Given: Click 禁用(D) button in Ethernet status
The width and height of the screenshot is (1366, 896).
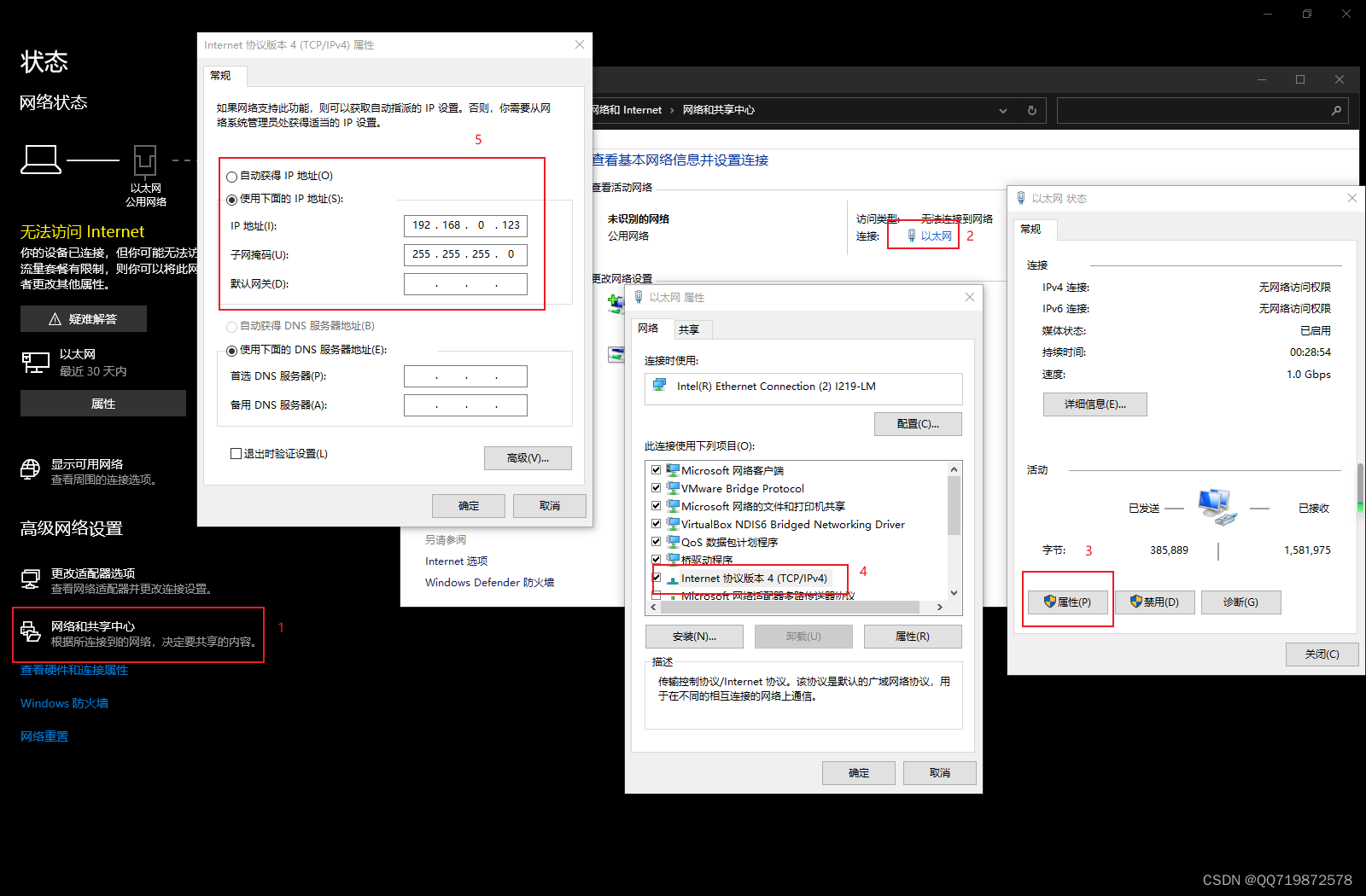Looking at the screenshot, I should [x=1154, y=602].
